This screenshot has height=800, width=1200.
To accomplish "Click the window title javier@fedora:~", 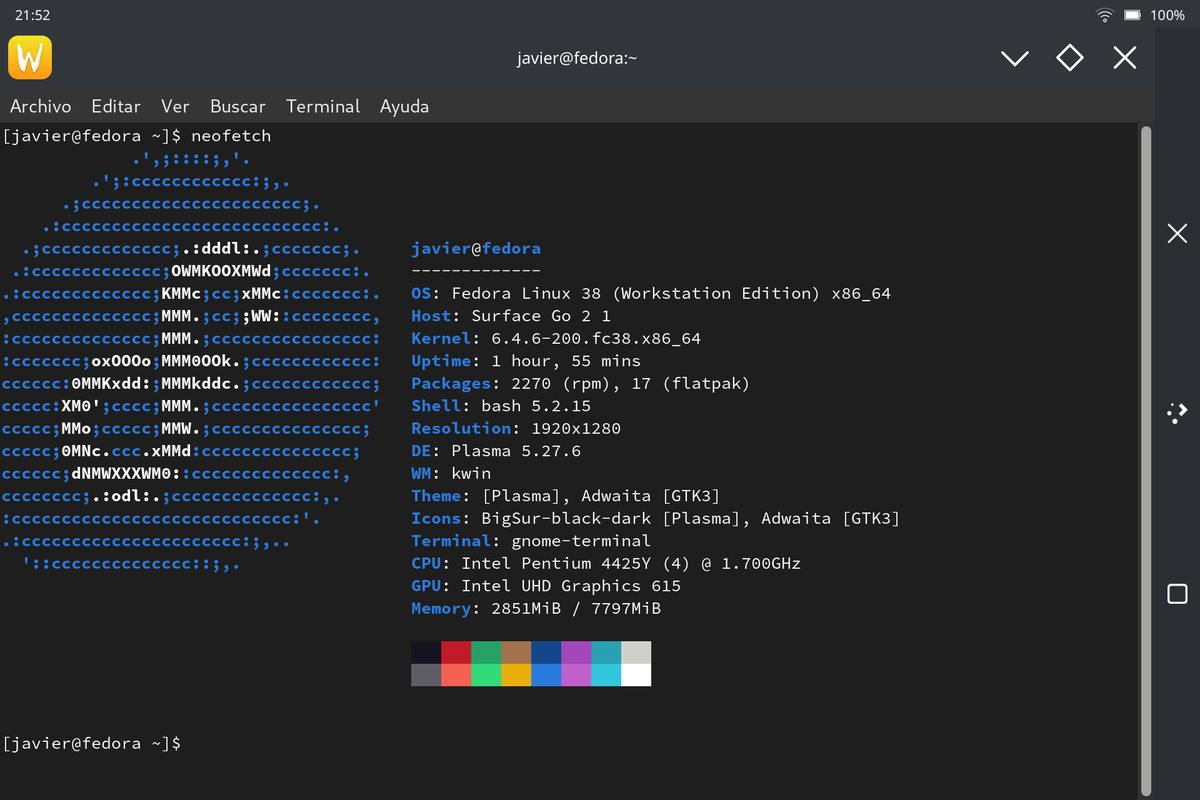I will click(577, 58).
